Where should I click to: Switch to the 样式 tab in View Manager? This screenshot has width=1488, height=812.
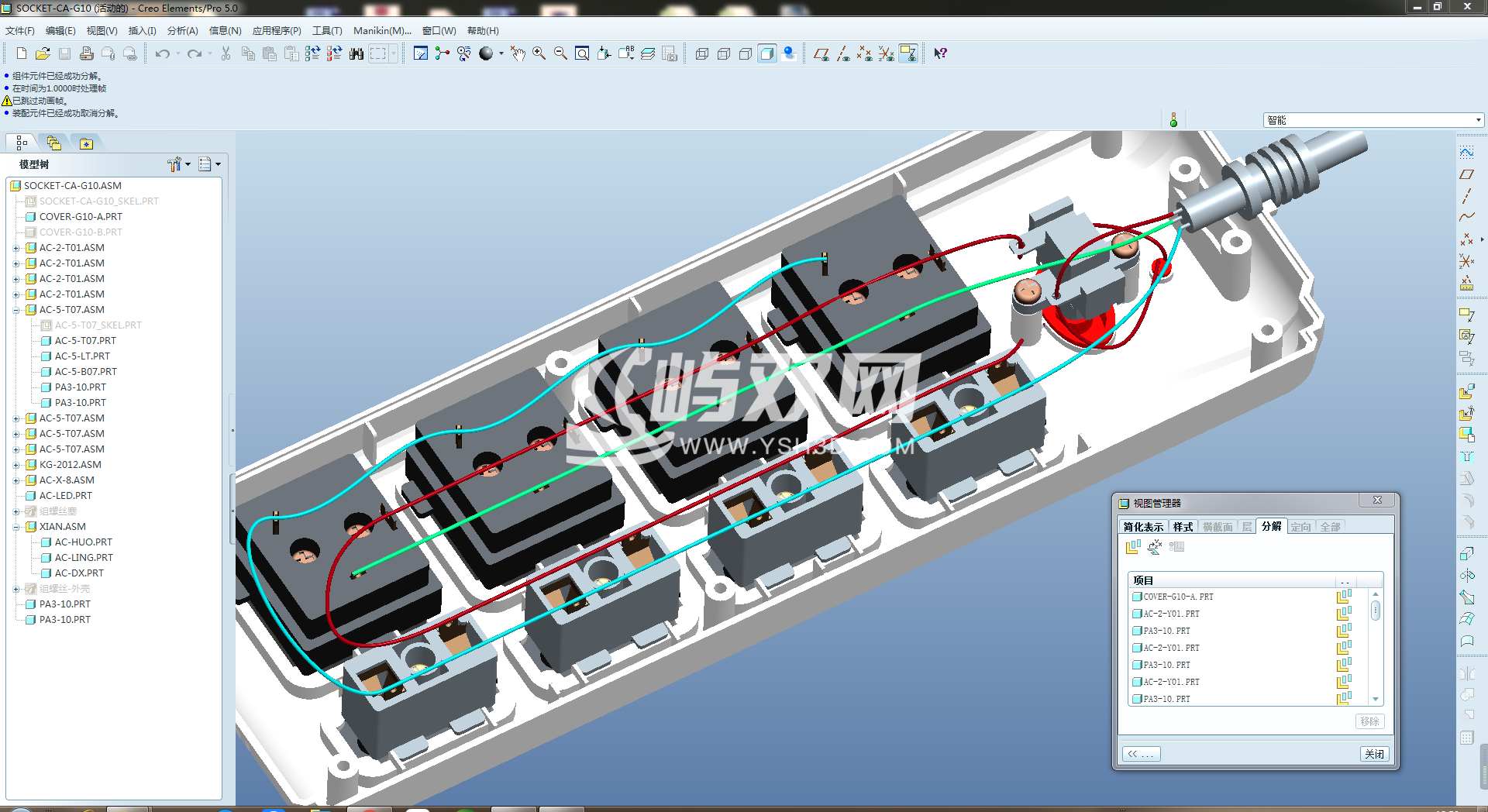pyautogui.click(x=1183, y=527)
